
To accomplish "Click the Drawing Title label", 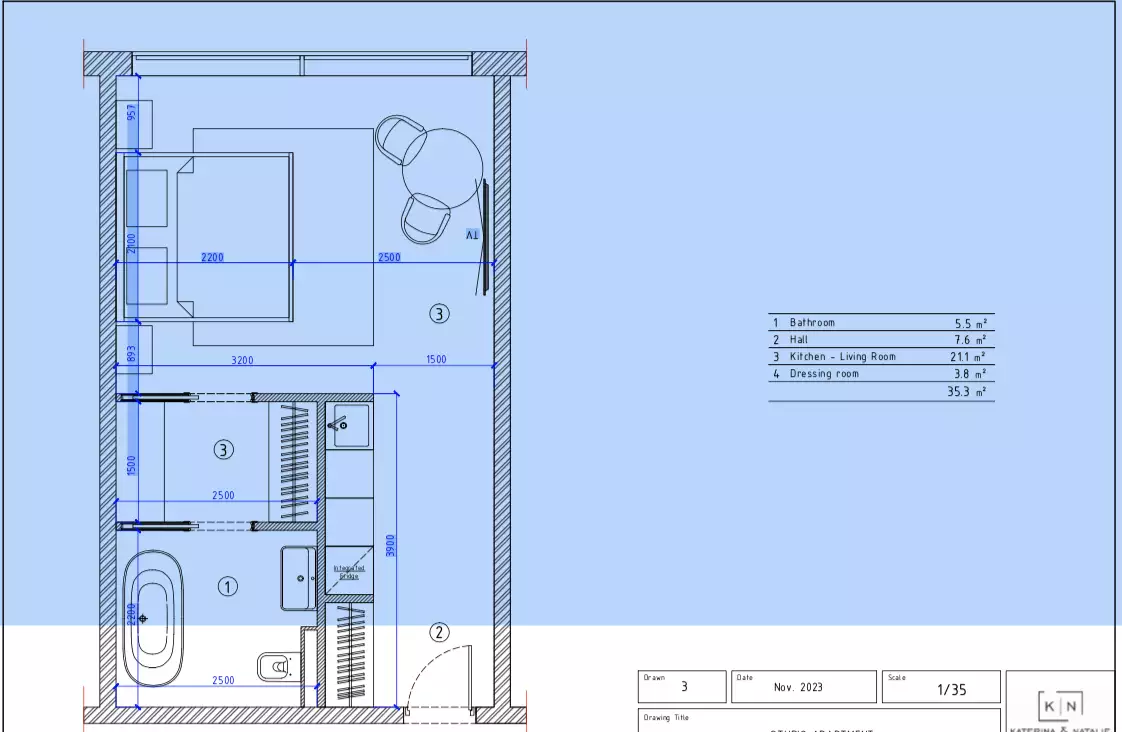I will tap(665, 717).
